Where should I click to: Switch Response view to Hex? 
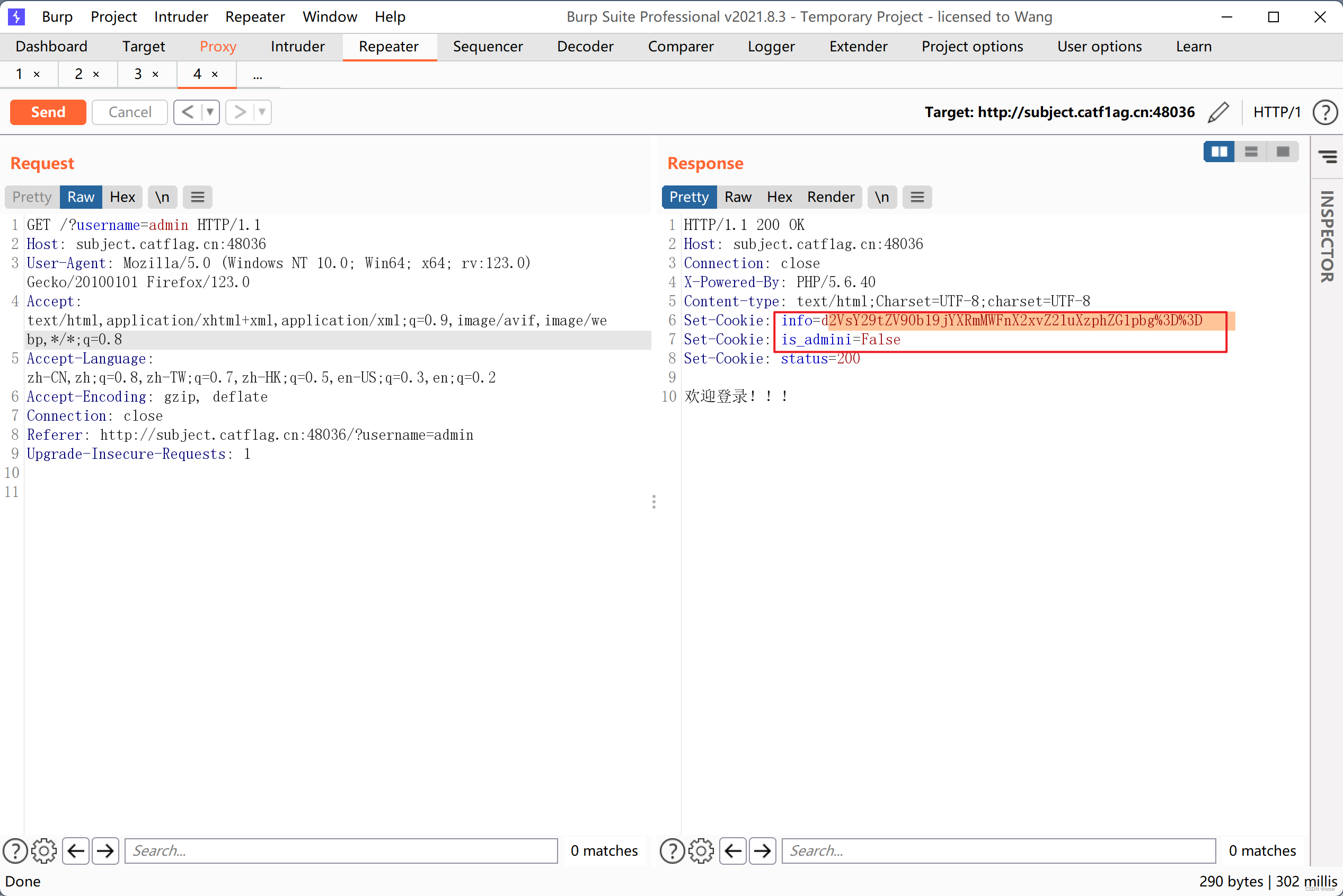(780, 197)
